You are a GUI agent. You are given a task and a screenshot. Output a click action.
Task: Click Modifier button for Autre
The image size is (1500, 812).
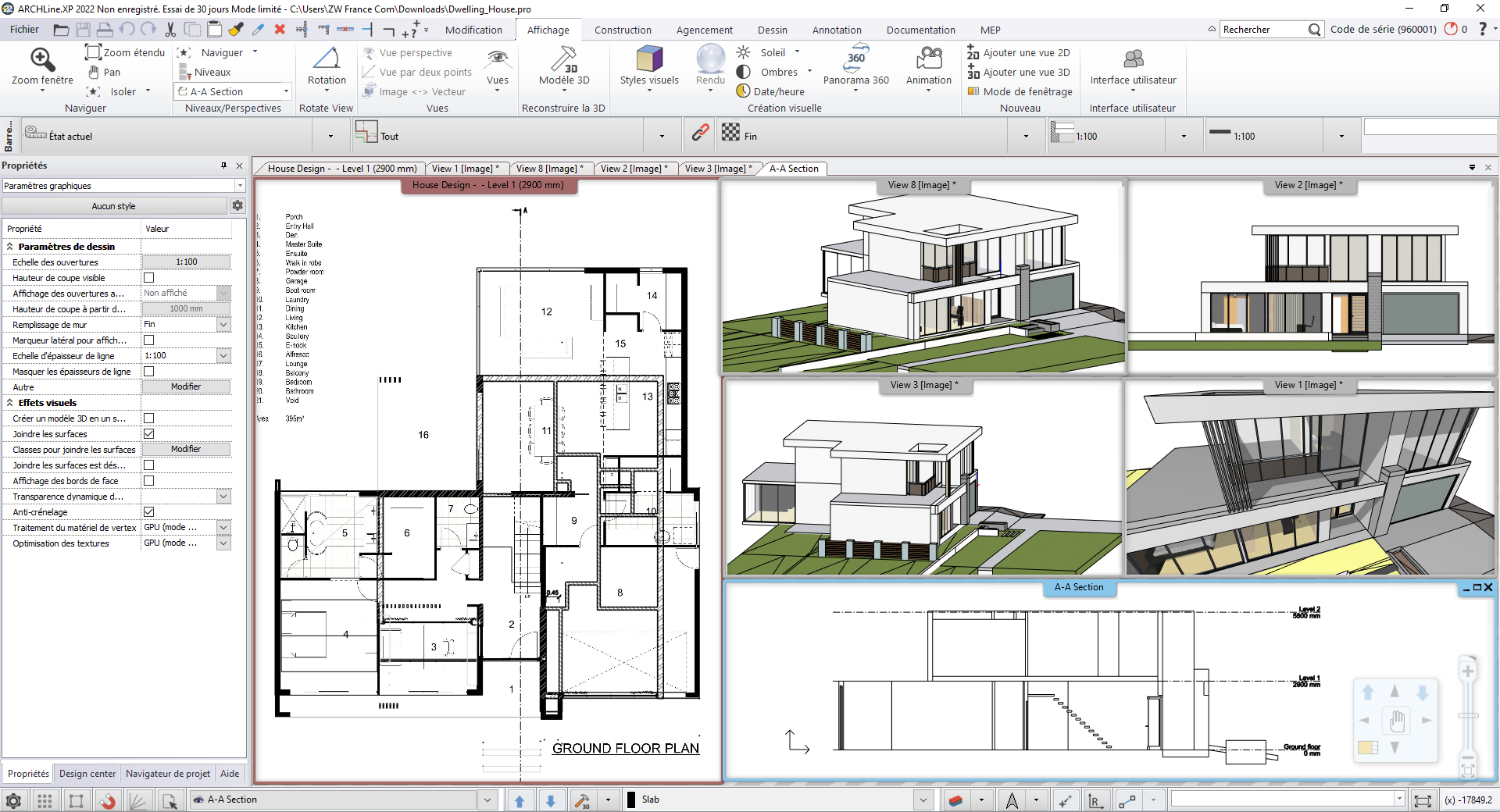pos(186,387)
